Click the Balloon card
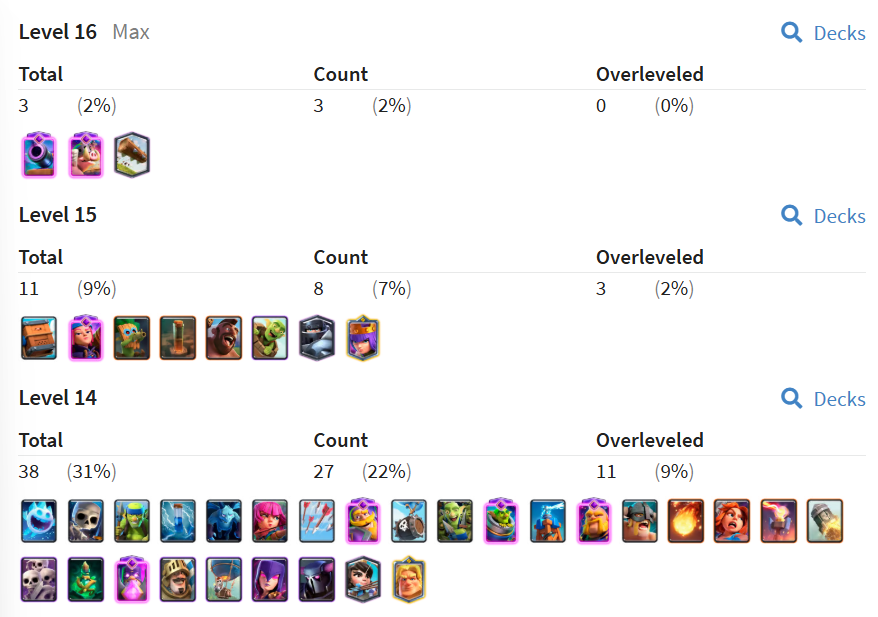Viewport: 878px width, 617px height. pos(223,579)
